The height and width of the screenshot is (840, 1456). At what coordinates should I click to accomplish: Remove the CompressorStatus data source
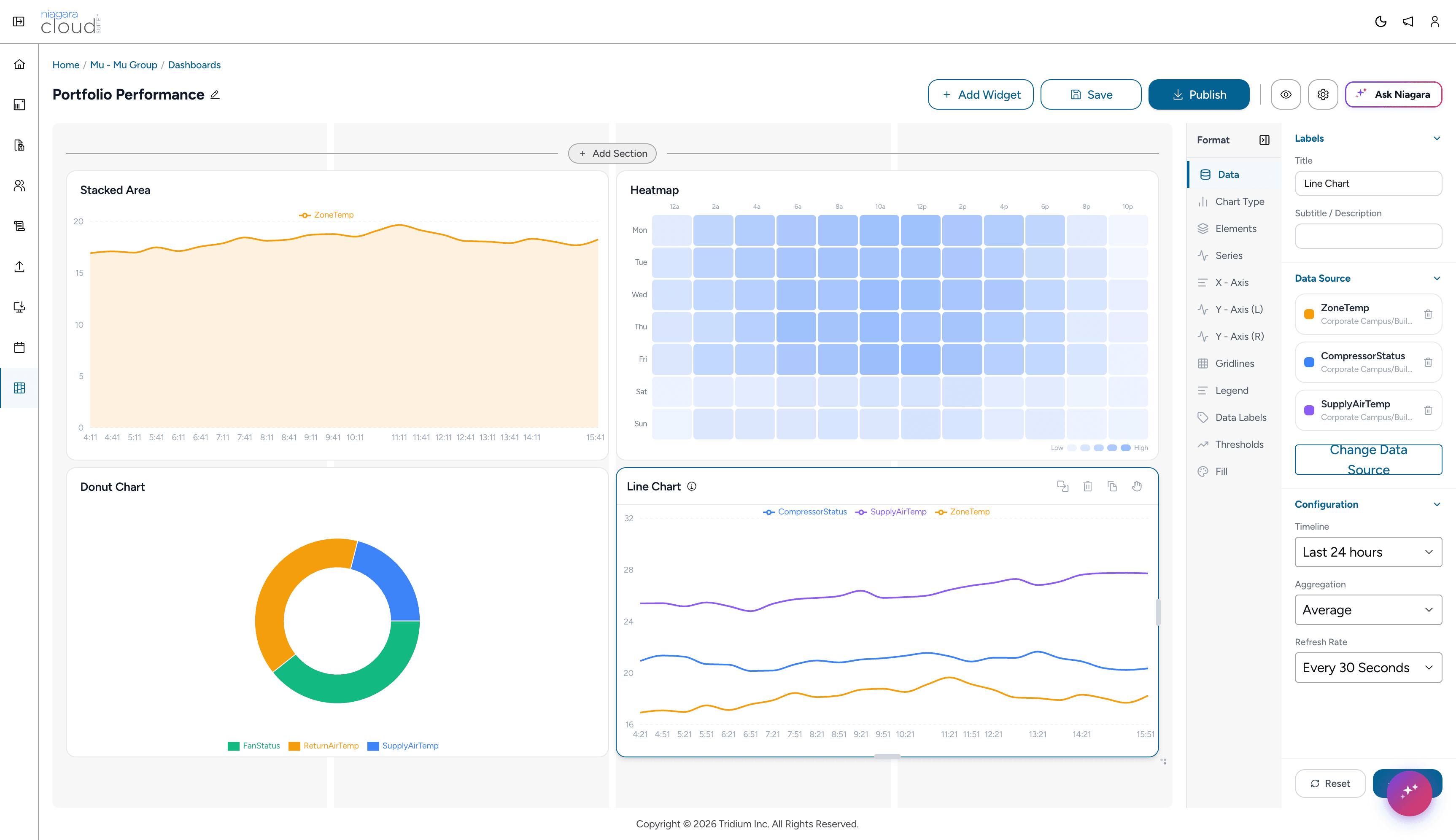pos(1428,362)
